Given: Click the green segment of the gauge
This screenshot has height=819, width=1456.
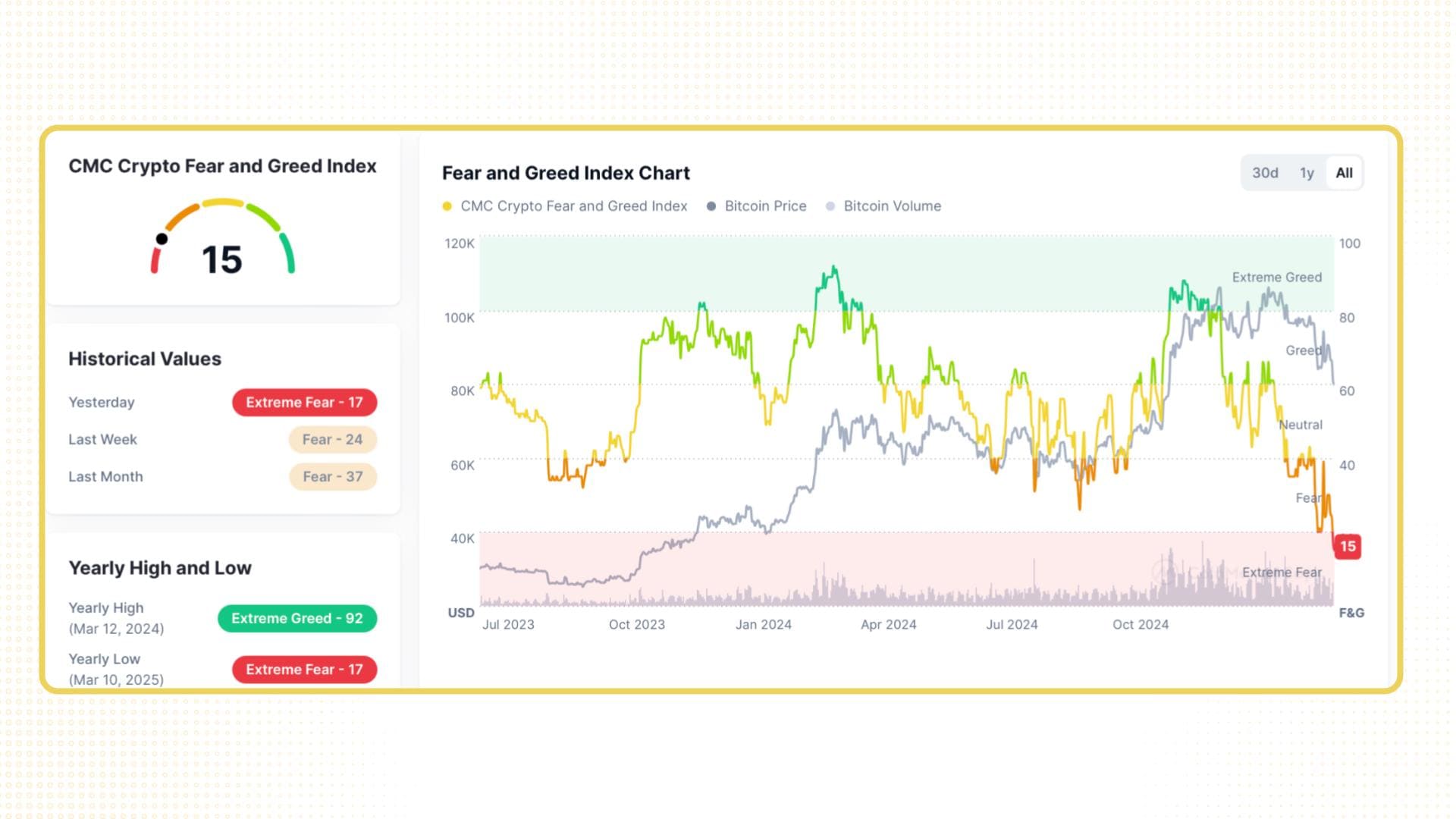Looking at the screenshot, I should pos(287,252).
